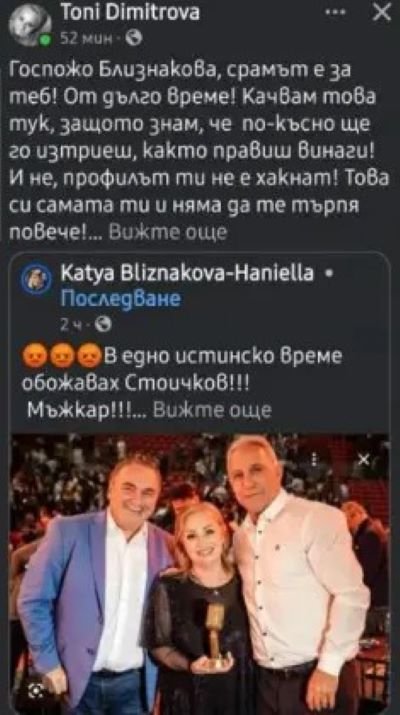Open the Toni Dimitrova name link
400x715 pixels.
(130, 14)
